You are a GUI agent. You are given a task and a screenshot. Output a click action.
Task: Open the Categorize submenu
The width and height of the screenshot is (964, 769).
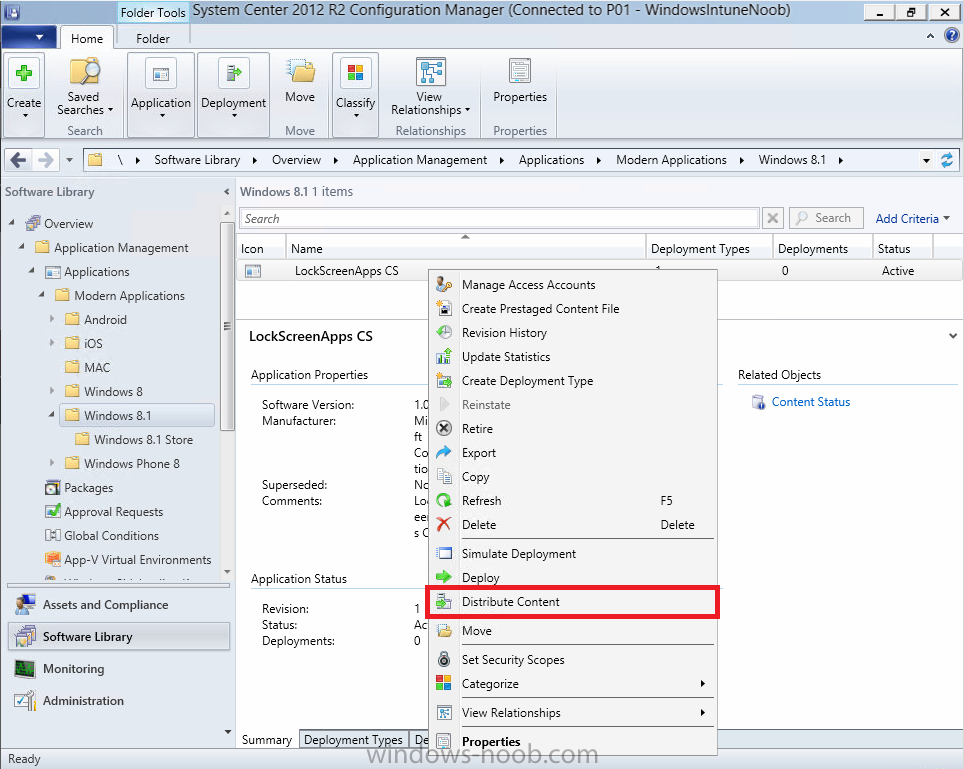click(x=572, y=684)
